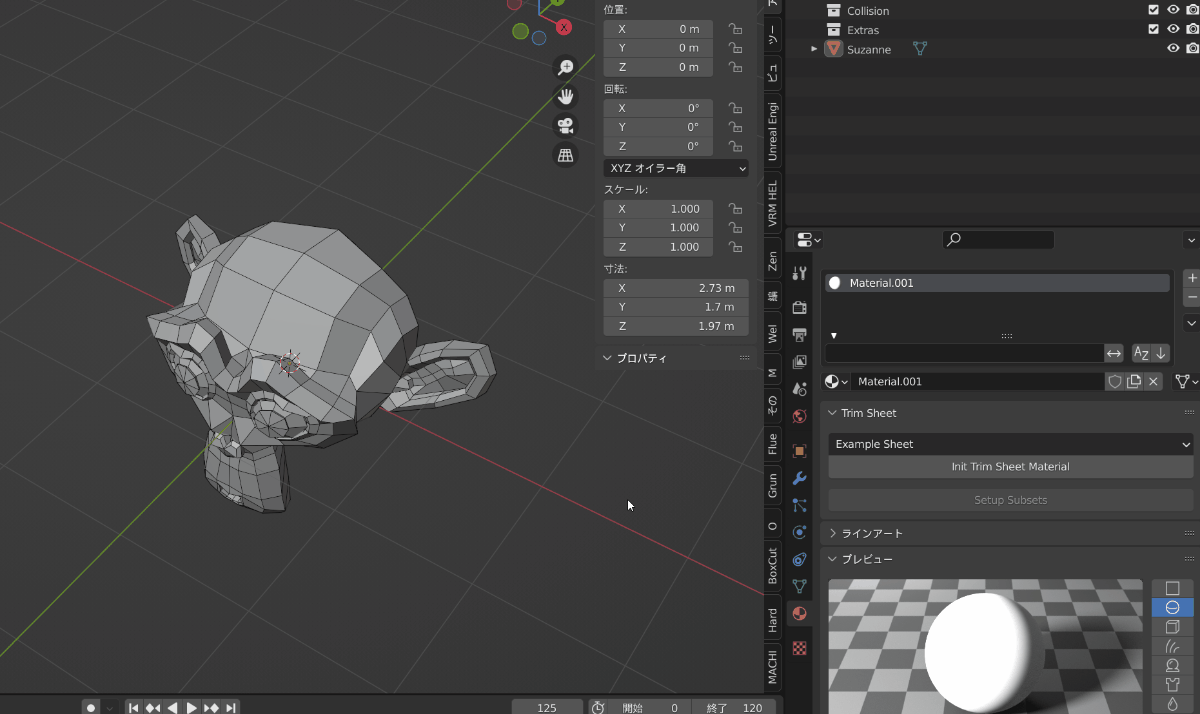Toggle the X location lock
The height and width of the screenshot is (714, 1200).
click(x=735, y=29)
